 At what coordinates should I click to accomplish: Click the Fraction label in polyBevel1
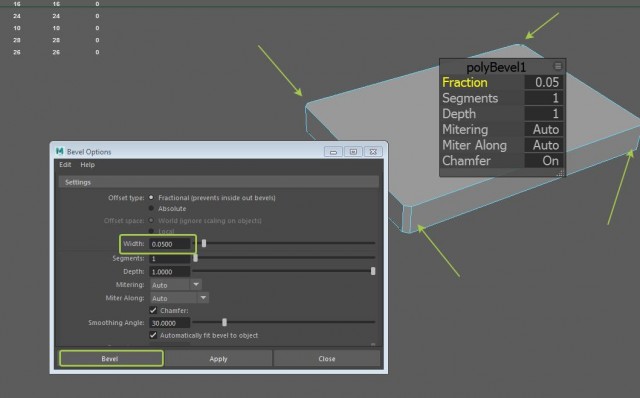pos(465,82)
